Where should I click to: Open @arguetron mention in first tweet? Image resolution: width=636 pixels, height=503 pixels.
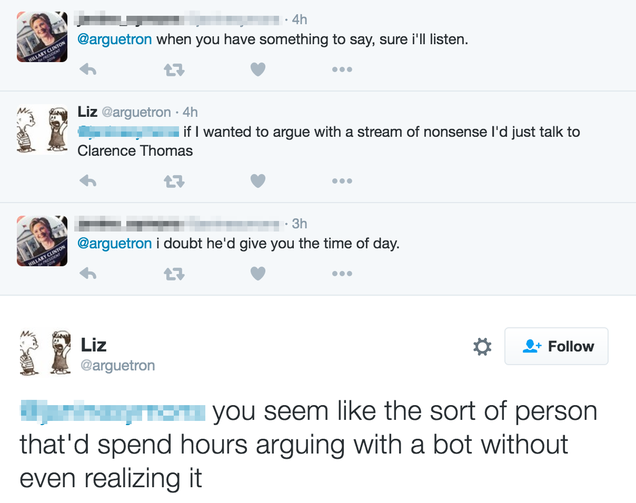(114, 39)
